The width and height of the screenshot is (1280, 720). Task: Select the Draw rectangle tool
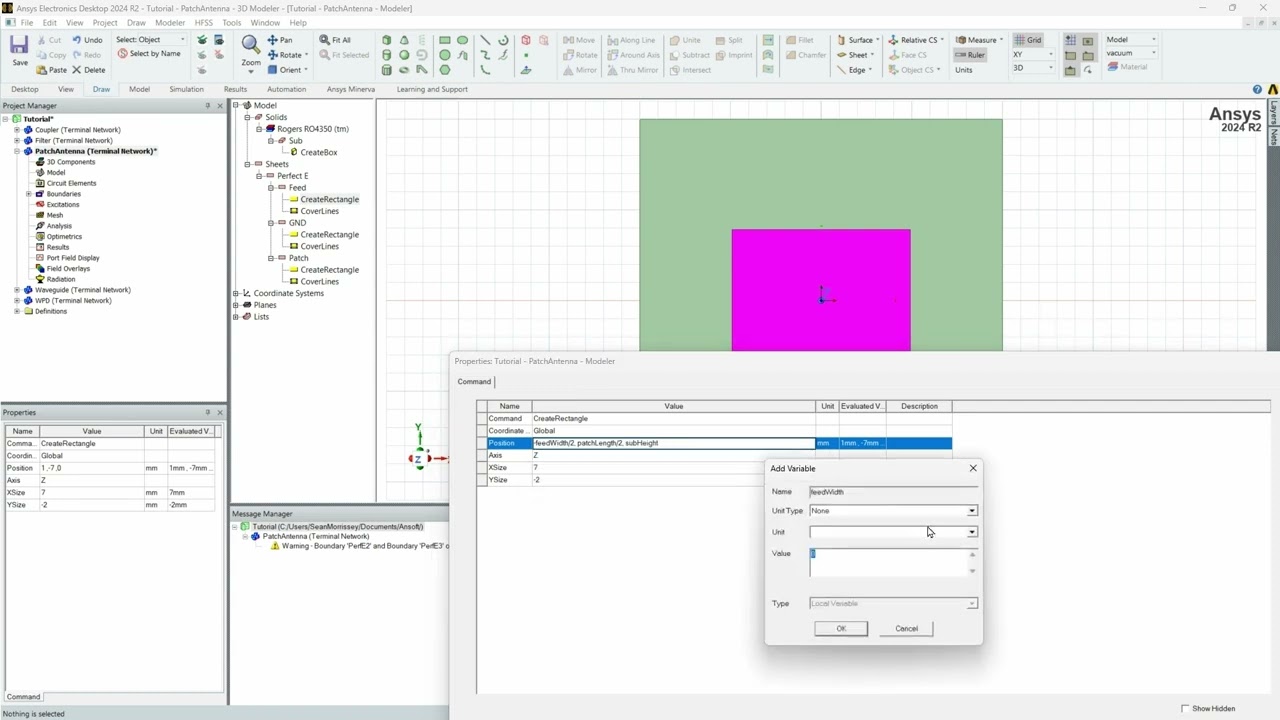444,40
